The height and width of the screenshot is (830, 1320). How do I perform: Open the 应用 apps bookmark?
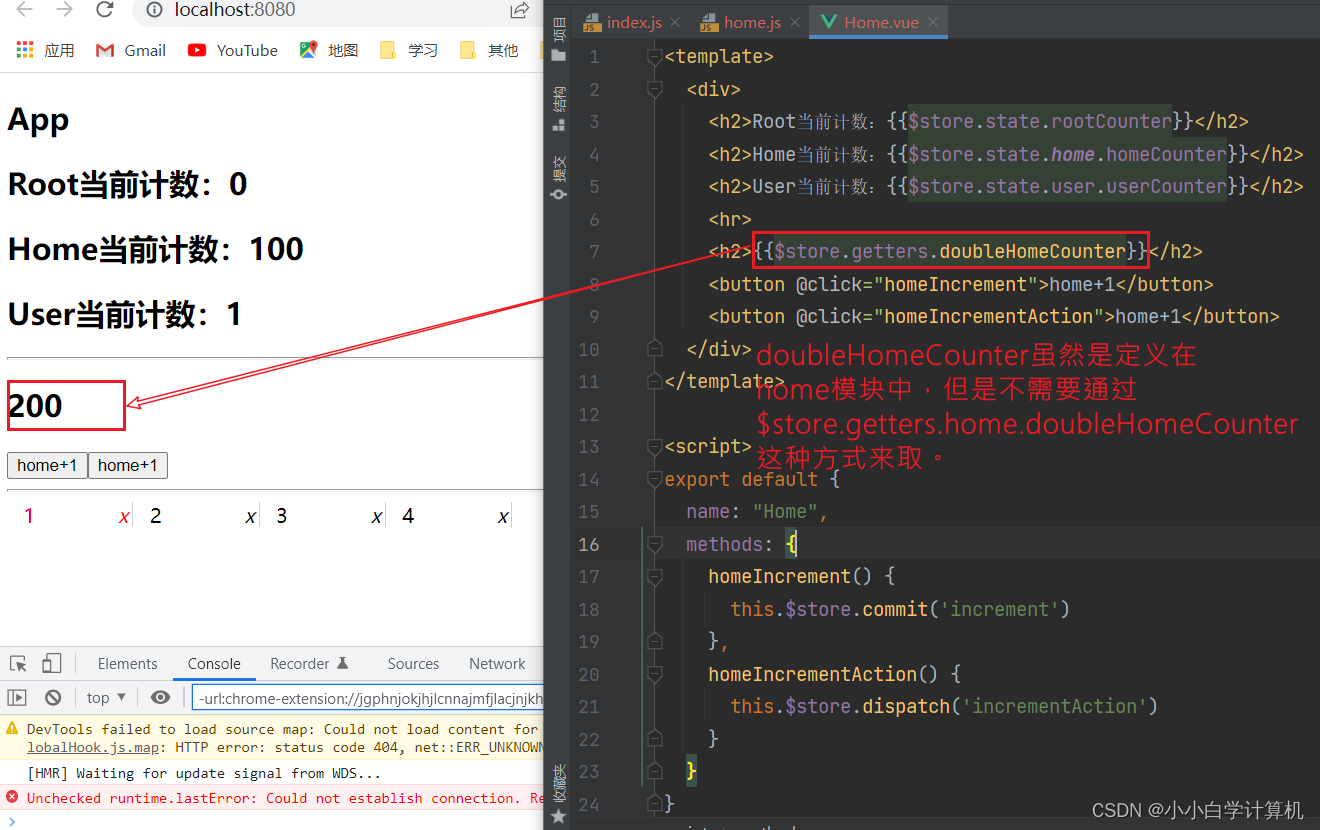click(x=46, y=50)
